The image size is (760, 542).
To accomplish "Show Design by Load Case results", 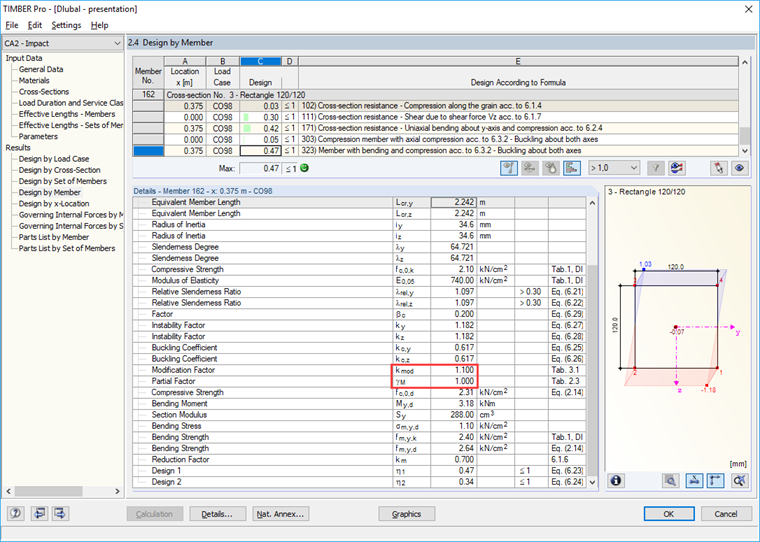I will pos(54,159).
